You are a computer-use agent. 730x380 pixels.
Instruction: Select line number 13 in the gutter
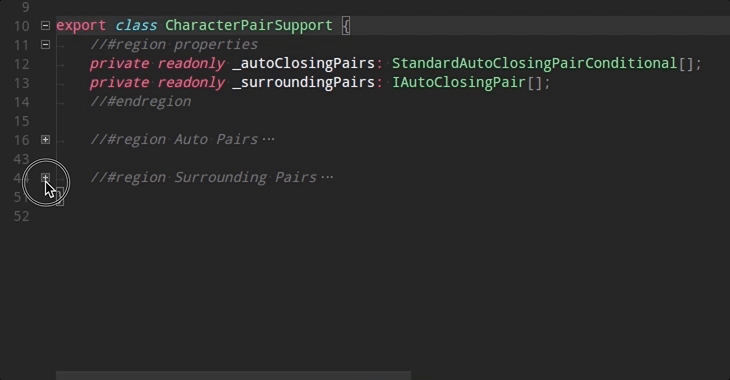coord(21,83)
